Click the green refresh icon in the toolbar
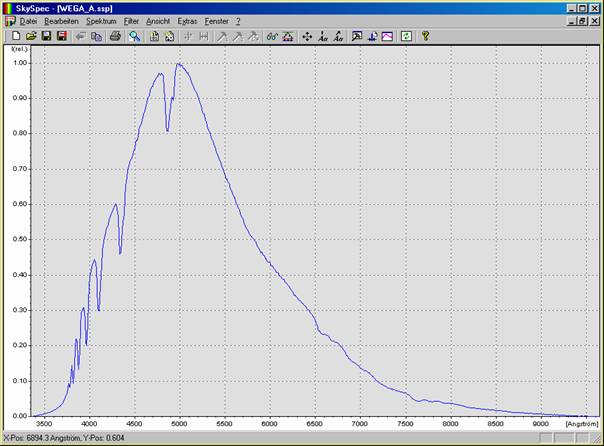Viewport: 604px width, 446px height. click(405, 36)
